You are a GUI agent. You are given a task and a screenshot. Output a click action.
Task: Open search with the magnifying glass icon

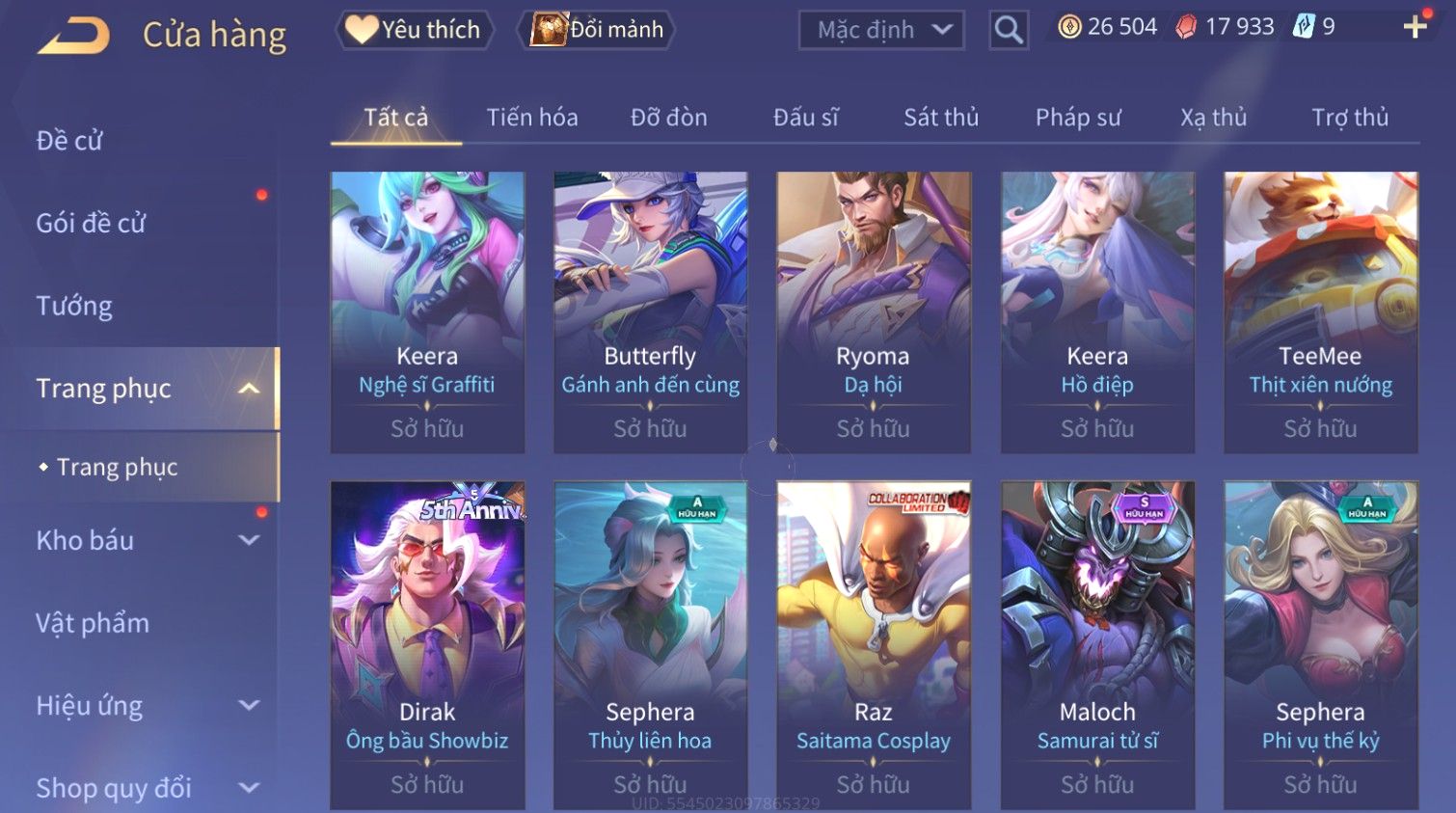point(1009,30)
